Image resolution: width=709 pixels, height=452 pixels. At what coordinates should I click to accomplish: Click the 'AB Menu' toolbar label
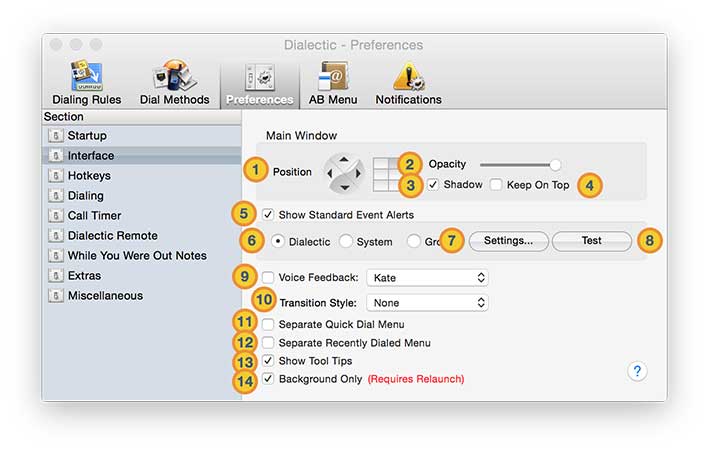333,99
